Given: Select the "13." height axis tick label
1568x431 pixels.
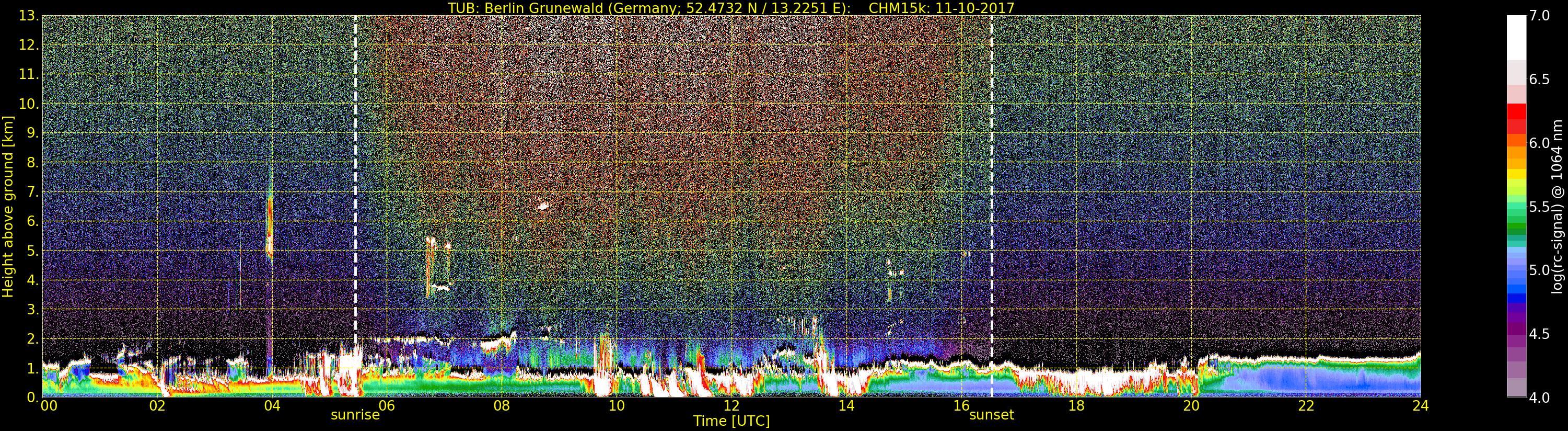Looking at the screenshot, I should tap(29, 16).
